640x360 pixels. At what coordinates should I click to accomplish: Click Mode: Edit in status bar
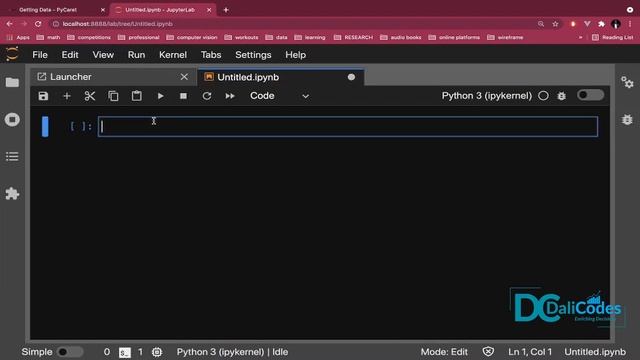coord(444,352)
